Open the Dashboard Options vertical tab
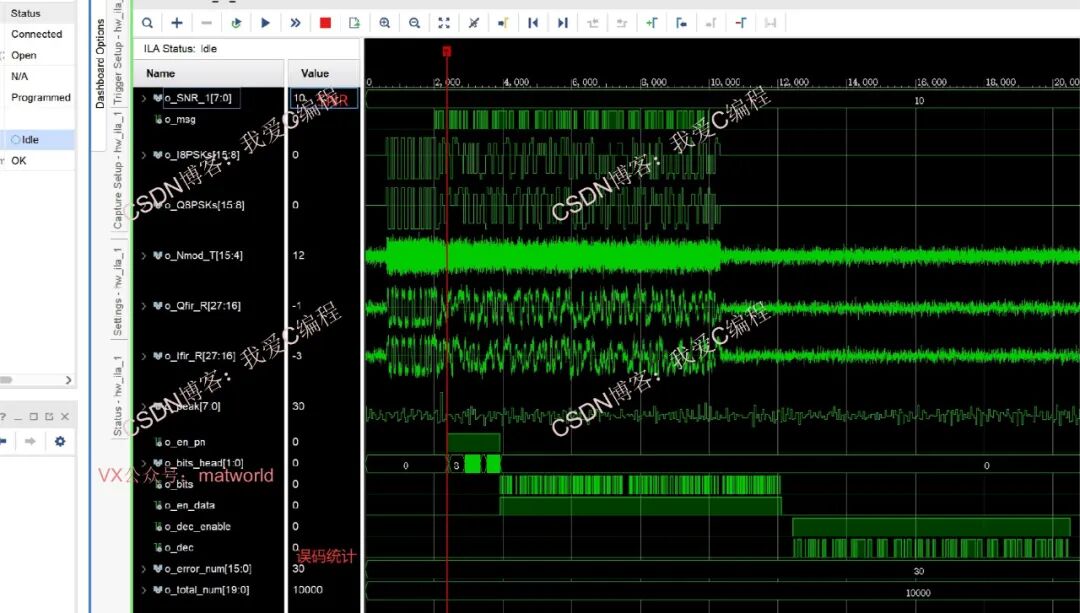 click(100, 63)
